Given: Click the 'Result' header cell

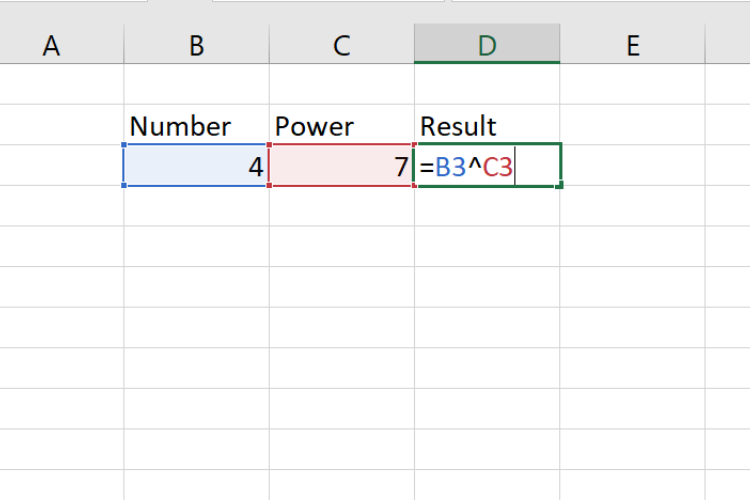Looking at the screenshot, I should coord(487,125).
